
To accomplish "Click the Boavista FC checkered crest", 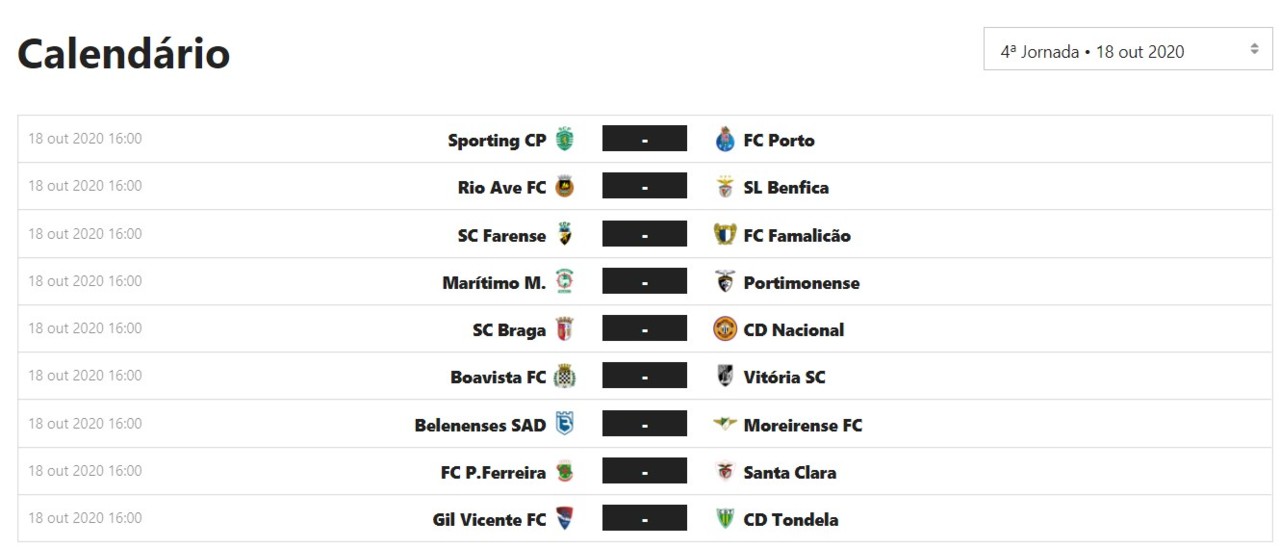I will point(565,377).
